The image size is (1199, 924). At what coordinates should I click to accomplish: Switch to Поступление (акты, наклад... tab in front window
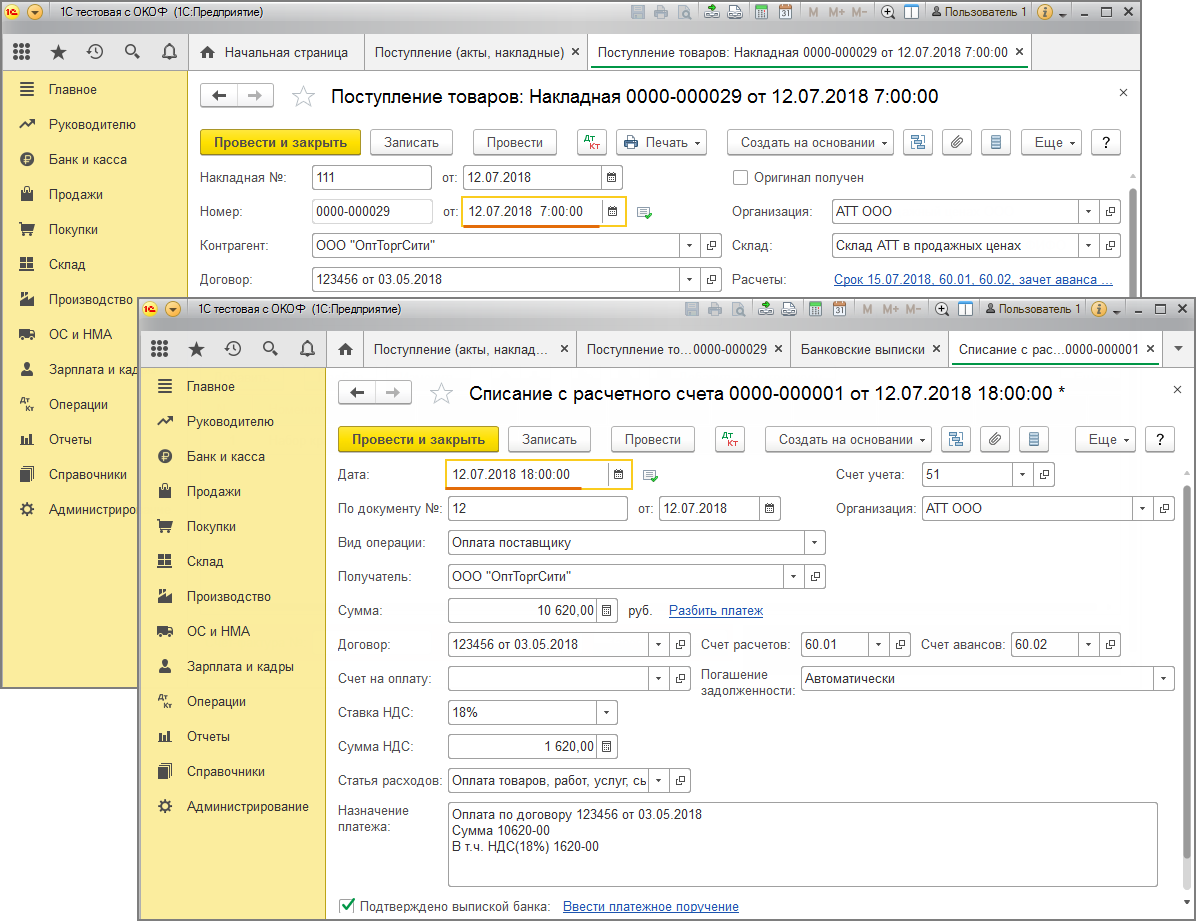click(x=460, y=349)
